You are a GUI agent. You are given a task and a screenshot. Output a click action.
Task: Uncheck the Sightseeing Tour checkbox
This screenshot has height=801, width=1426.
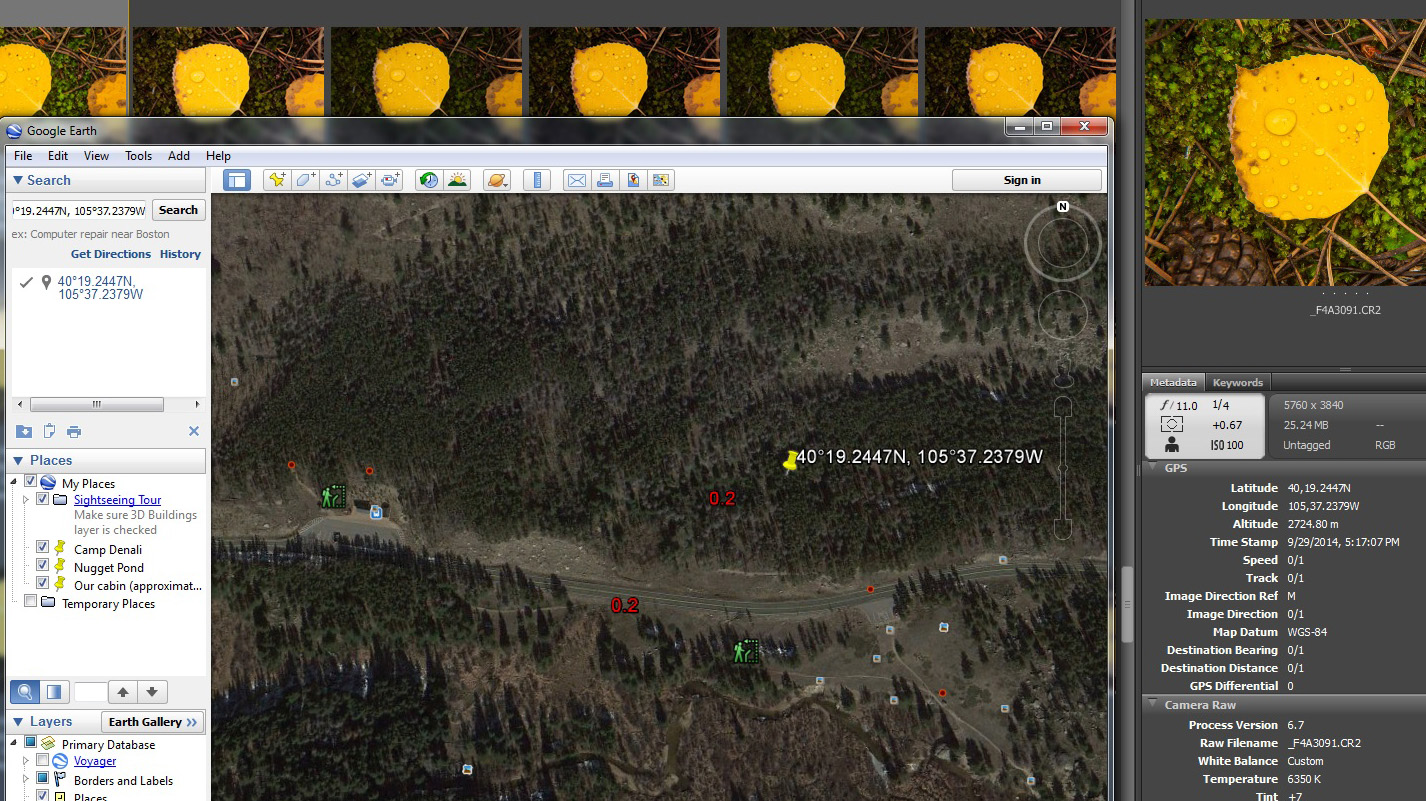pyautogui.click(x=42, y=499)
